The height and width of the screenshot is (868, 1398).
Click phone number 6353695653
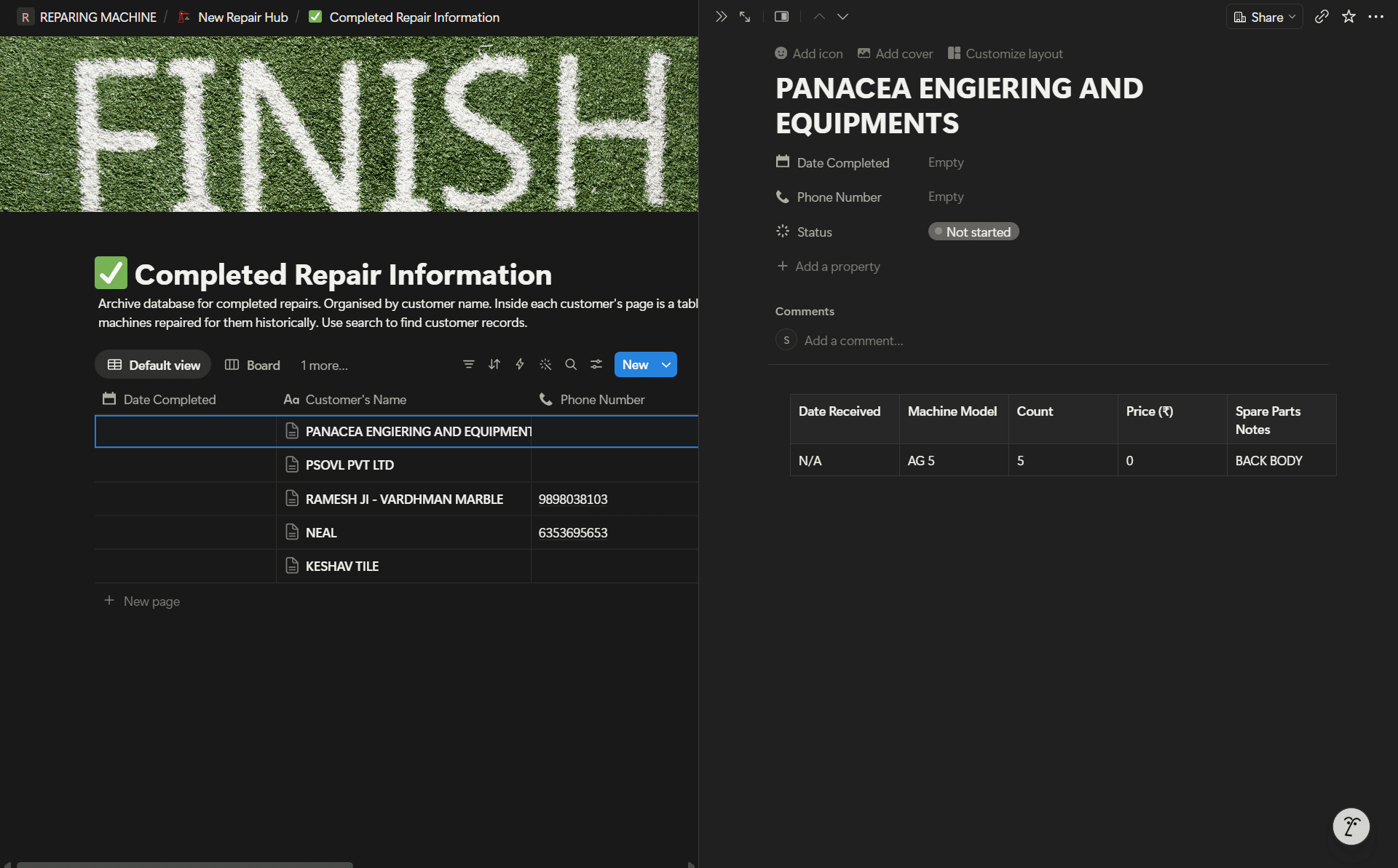[573, 532]
